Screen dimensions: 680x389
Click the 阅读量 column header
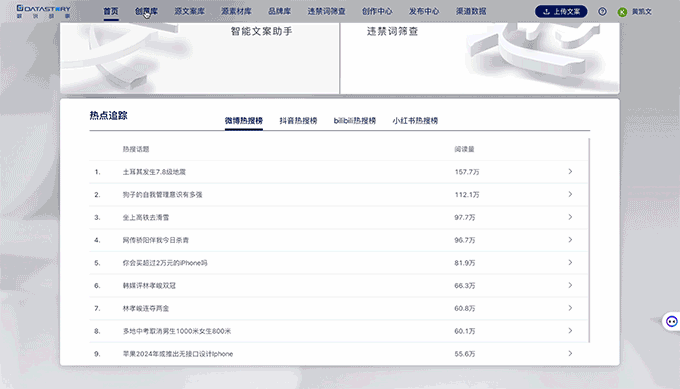pos(464,149)
